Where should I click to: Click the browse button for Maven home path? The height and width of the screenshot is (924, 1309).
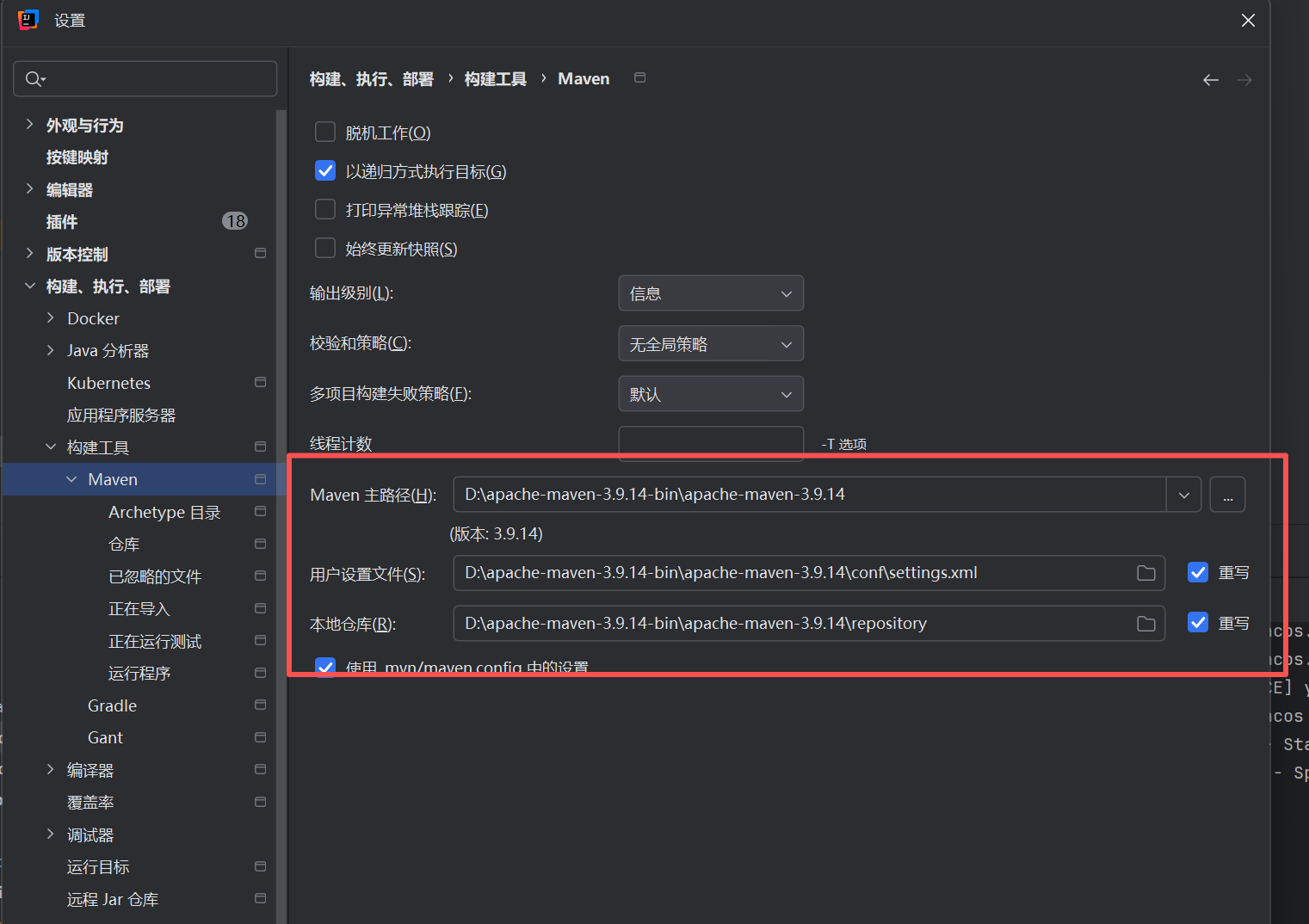(x=1227, y=495)
